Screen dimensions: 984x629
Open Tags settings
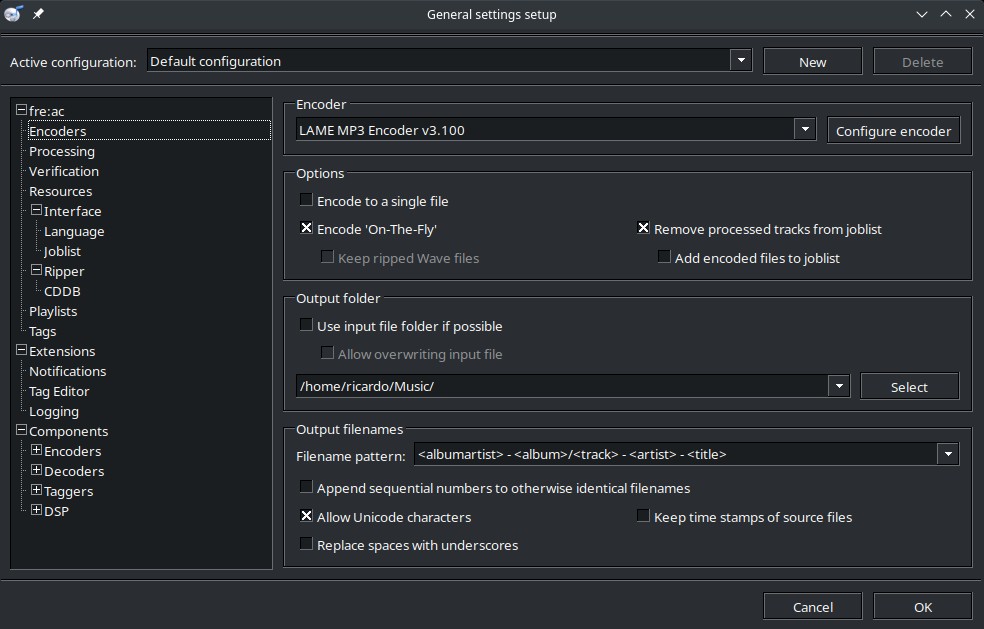tap(42, 331)
